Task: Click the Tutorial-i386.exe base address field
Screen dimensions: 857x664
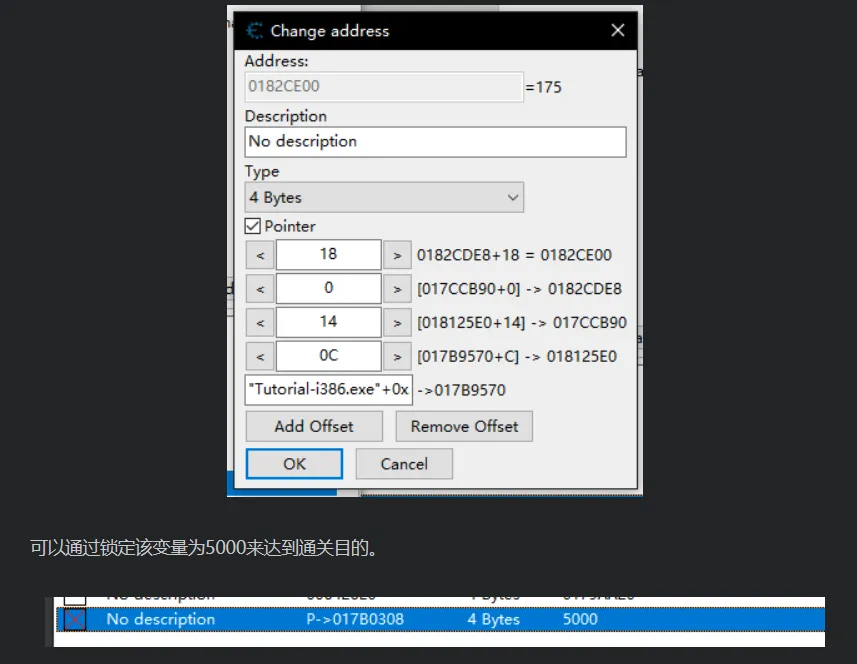Action: pos(328,390)
